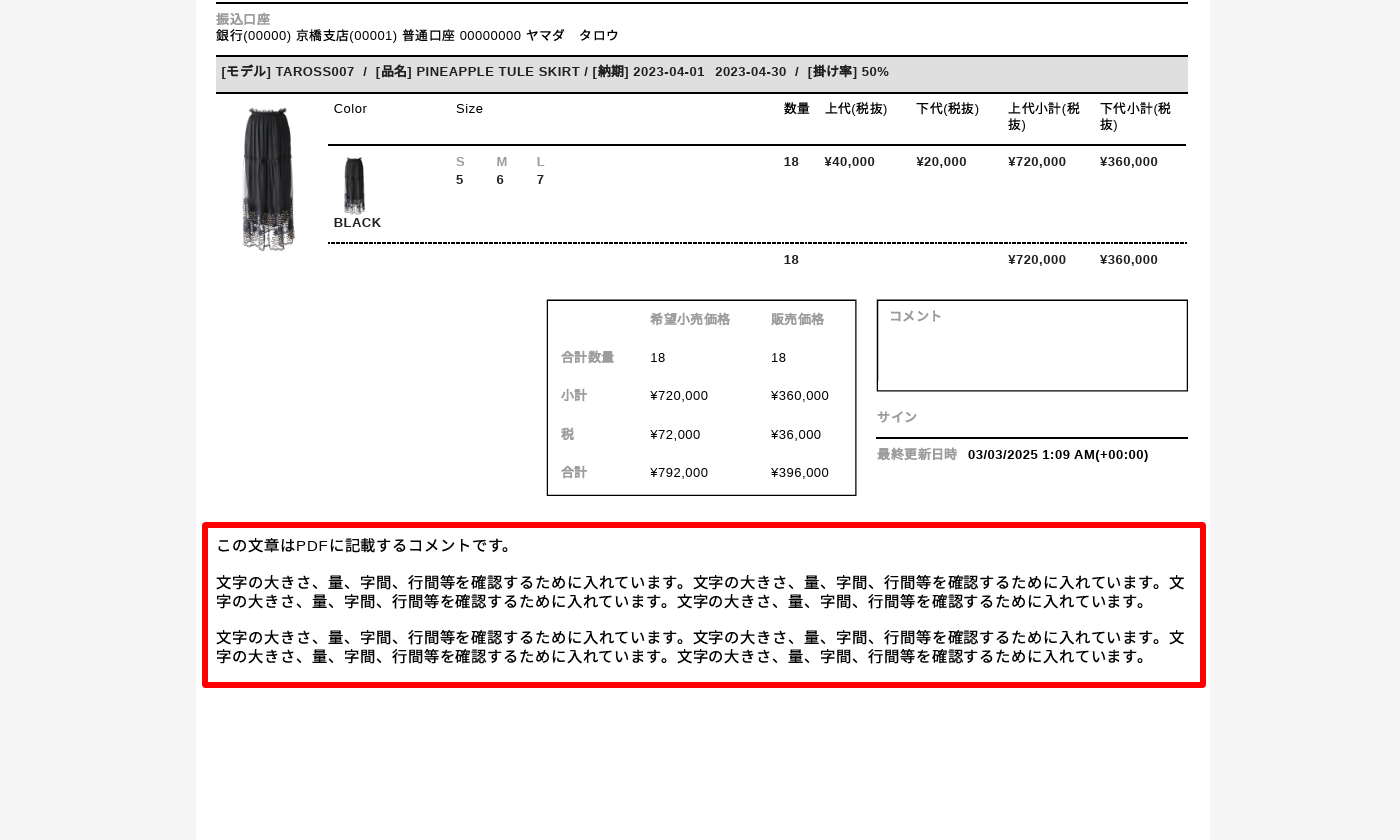Click the 販売価格 summary header
Image resolution: width=1400 pixels, height=840 pixels.
pos(798,319)
